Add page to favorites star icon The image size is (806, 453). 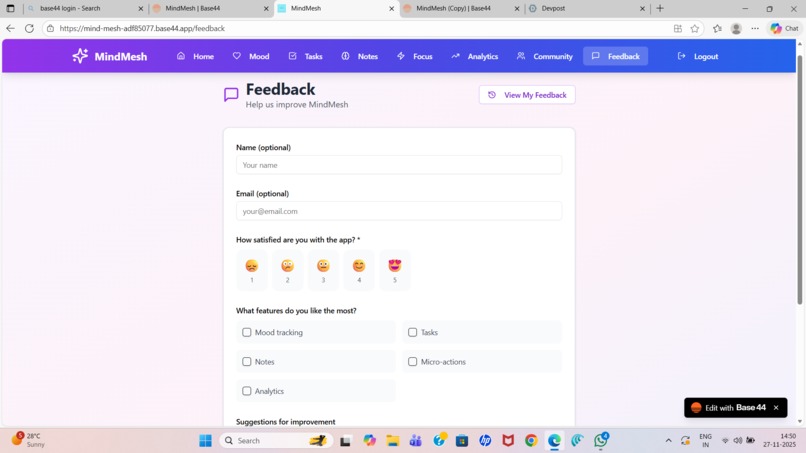(x=695, y=28)
